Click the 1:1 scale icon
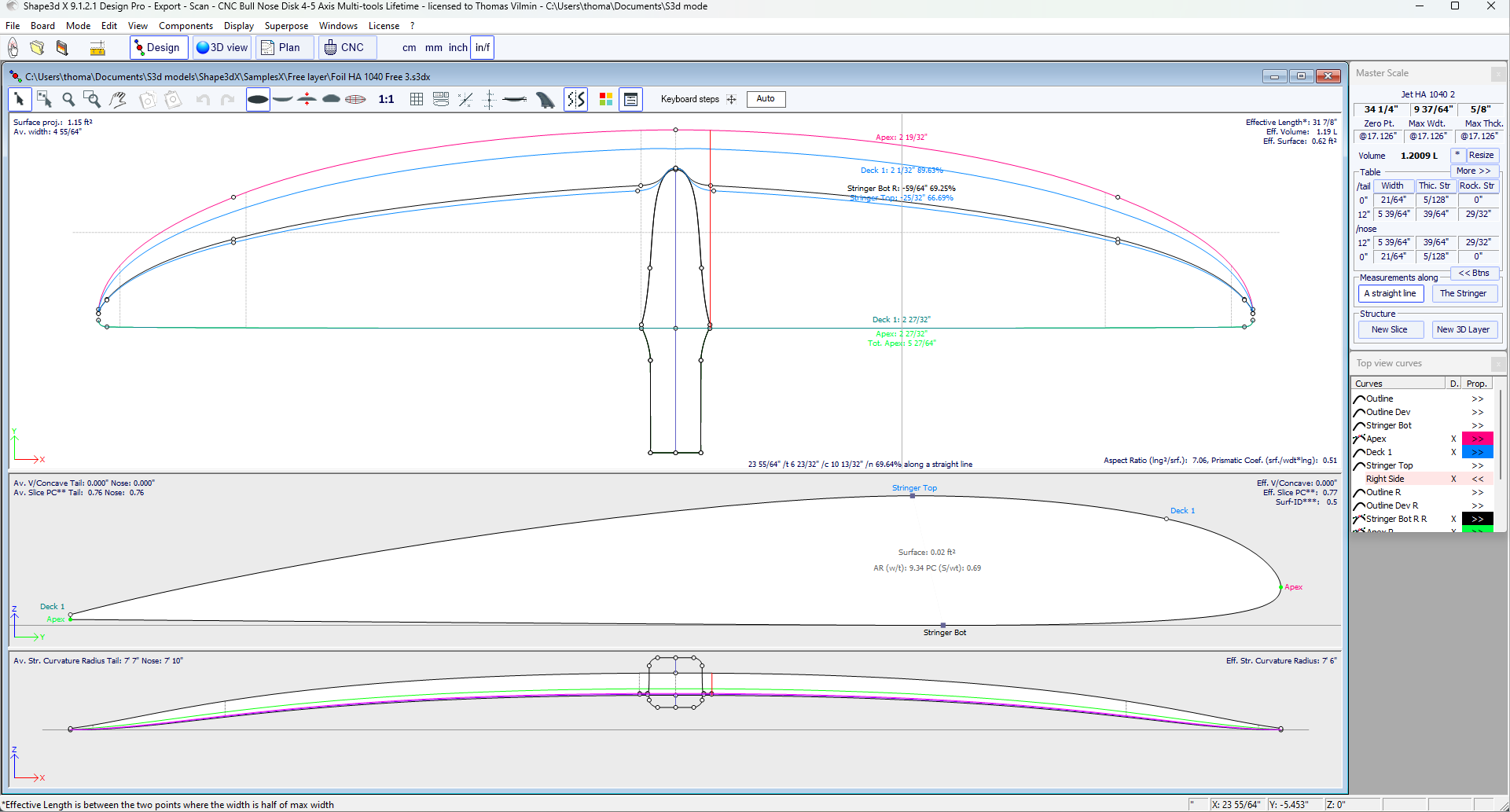The width and height of the screenshot is (1510, 812). pyautogui.click(x=386, y=99)
